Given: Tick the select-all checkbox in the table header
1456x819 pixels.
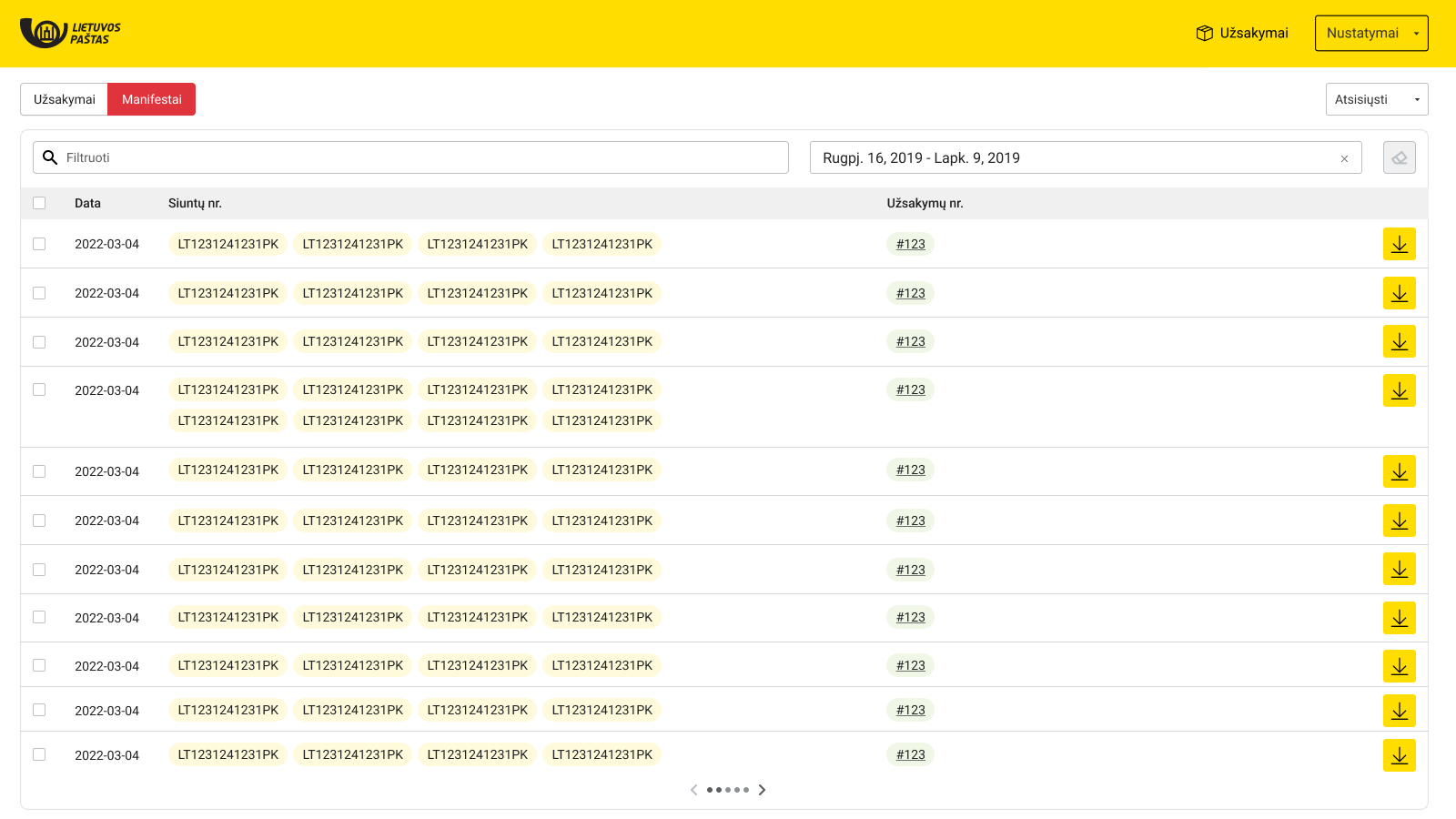Looking at the screenshot, I should click(x=39, y=203).
